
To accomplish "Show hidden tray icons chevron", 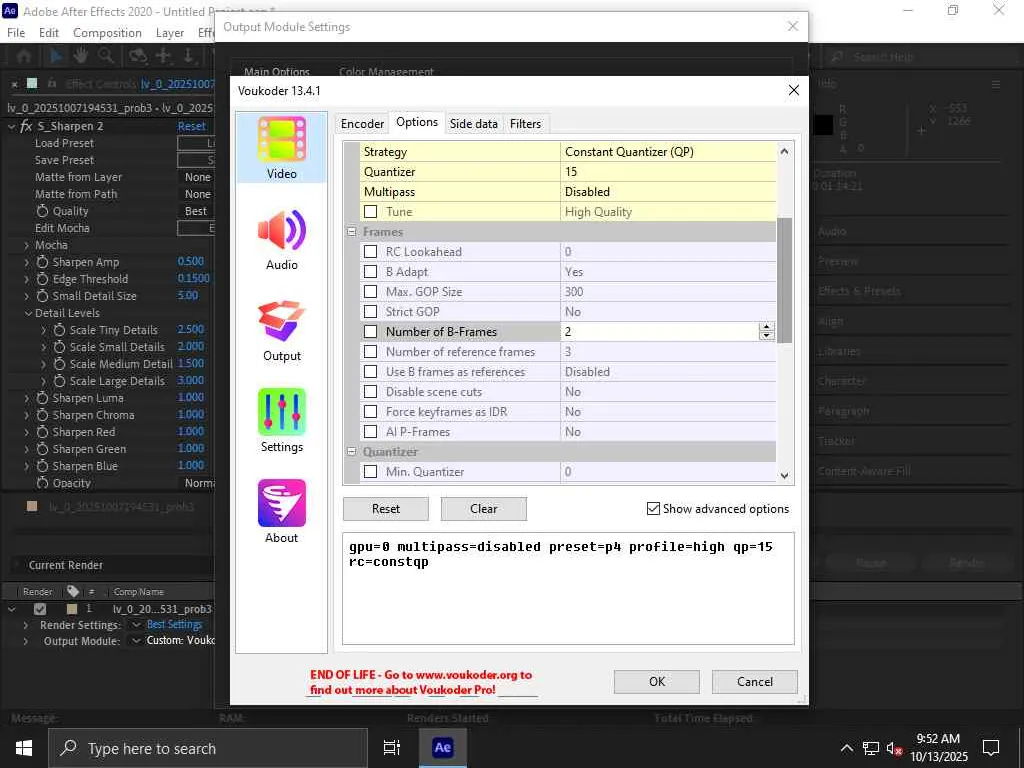I will click(846, 748).
